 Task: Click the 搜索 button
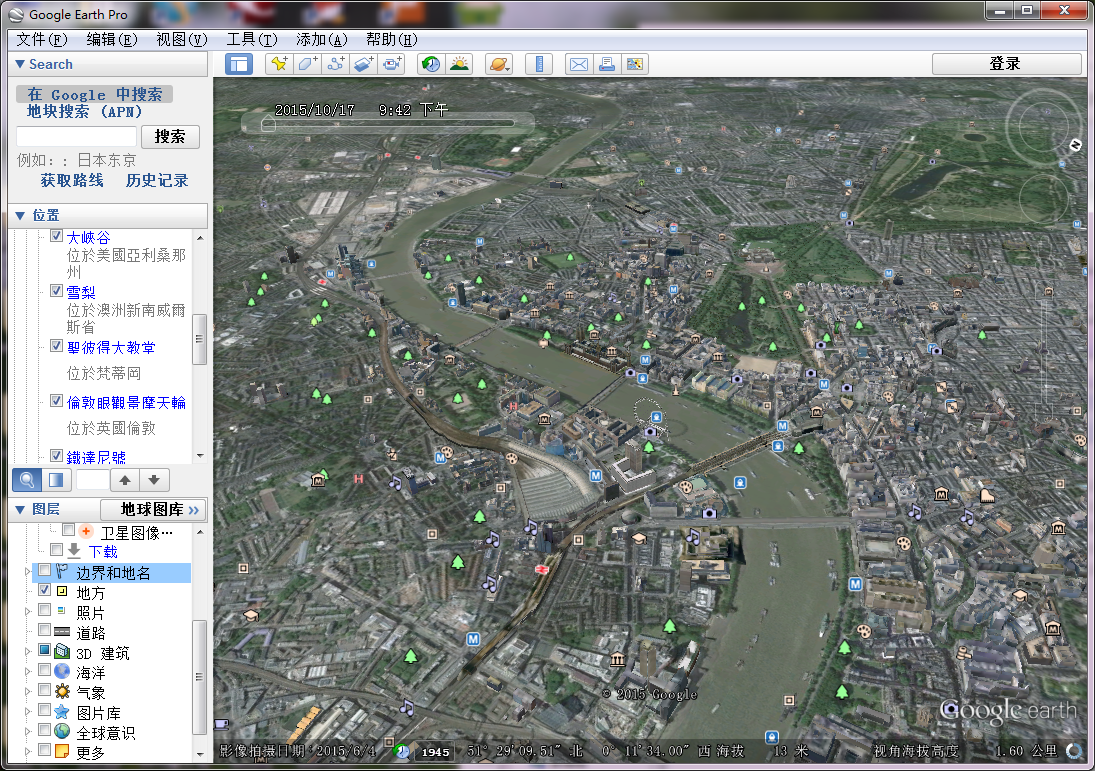170,137
